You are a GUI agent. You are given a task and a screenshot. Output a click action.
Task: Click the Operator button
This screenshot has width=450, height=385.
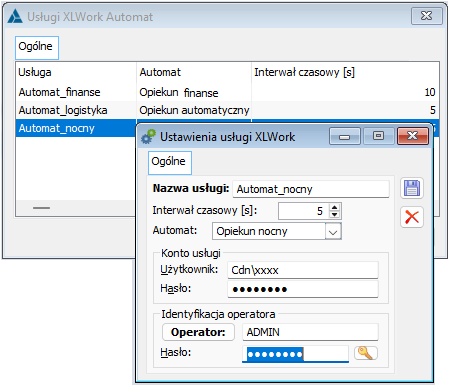(x=198, y=332)
